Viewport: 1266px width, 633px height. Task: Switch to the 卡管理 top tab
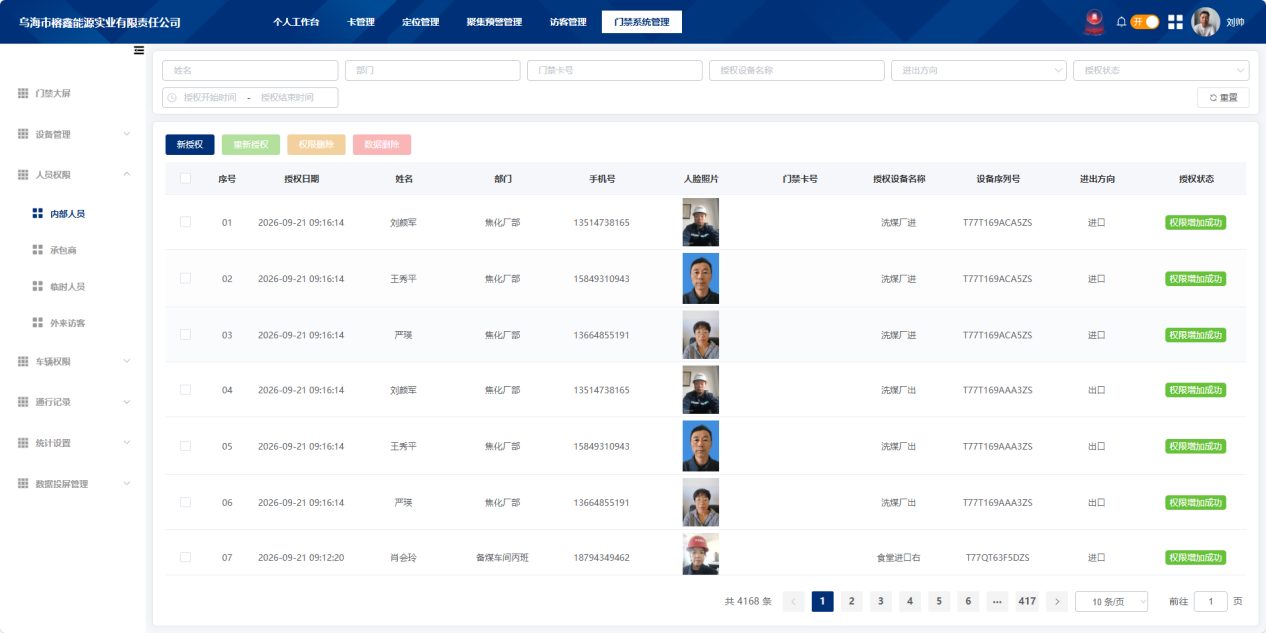361,22
